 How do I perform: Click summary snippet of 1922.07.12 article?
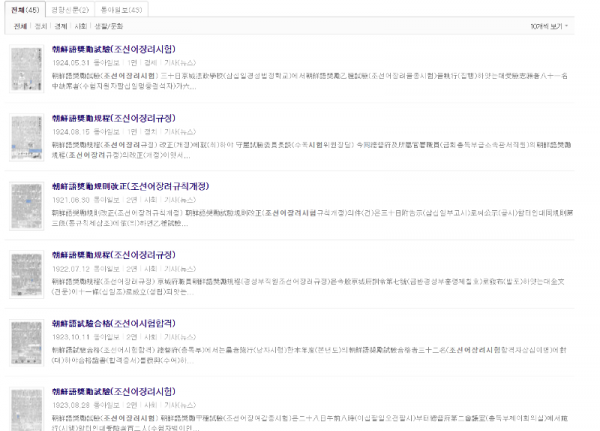[308, 287]
